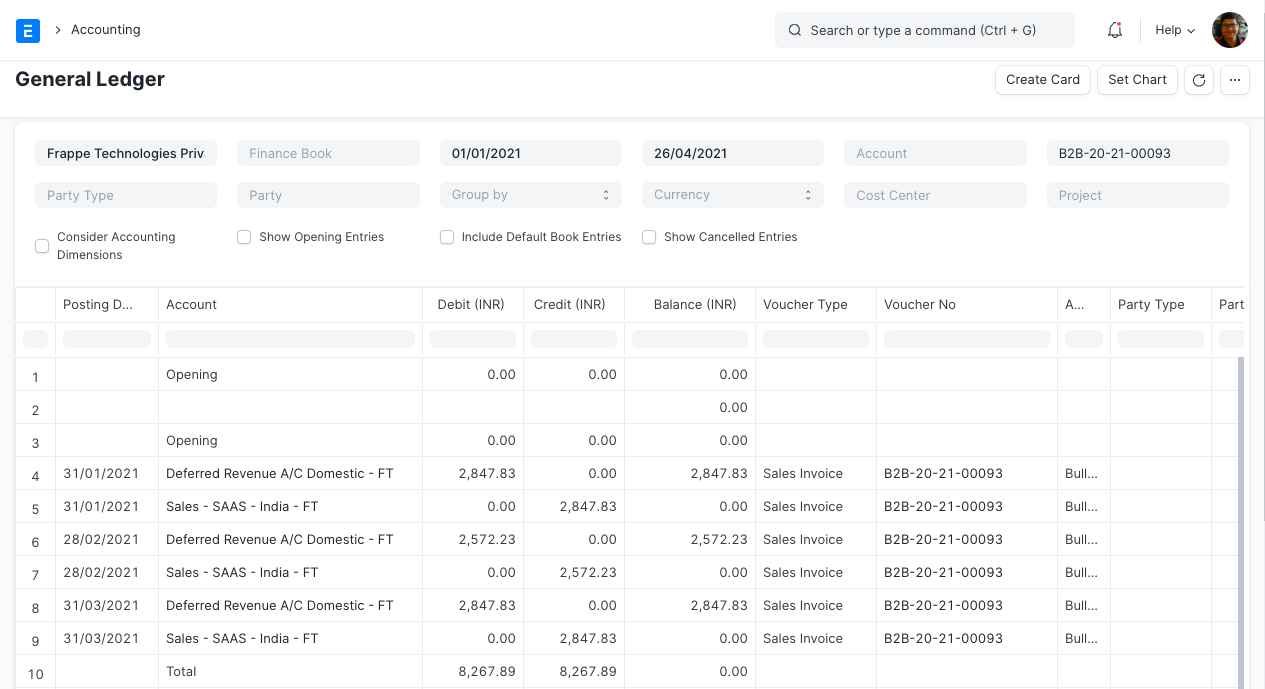This screenshot has width=1265, height=689.
Task: Check Include Default Book Entries
Action: pos(446,236)
